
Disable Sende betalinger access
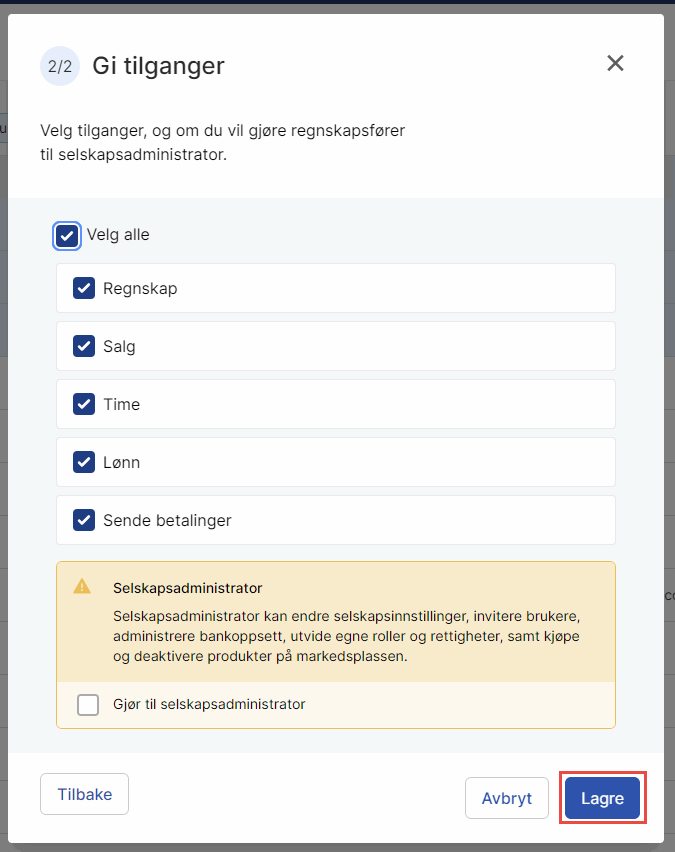85,520
